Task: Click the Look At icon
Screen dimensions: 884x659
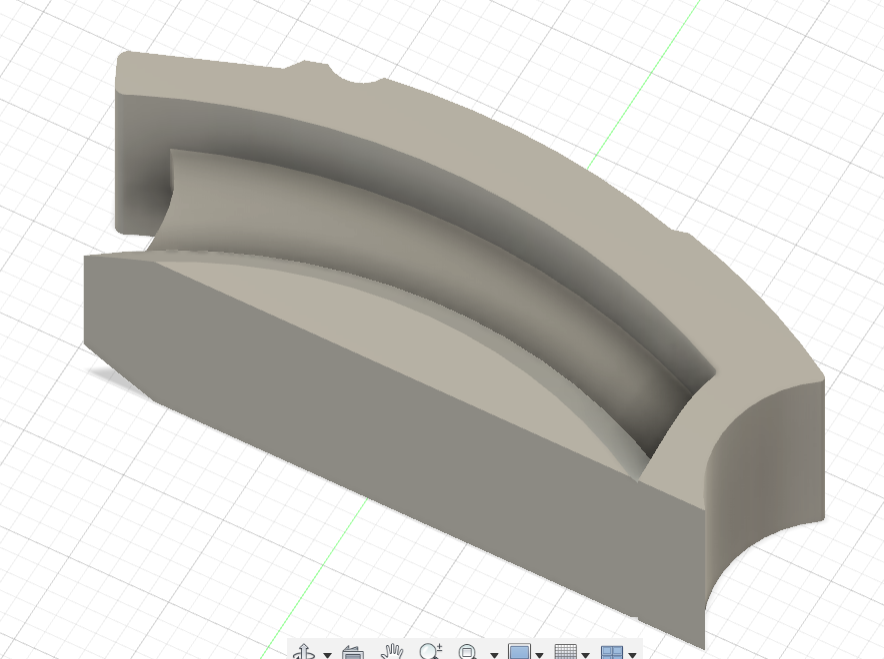Action: tap(353, 653)
